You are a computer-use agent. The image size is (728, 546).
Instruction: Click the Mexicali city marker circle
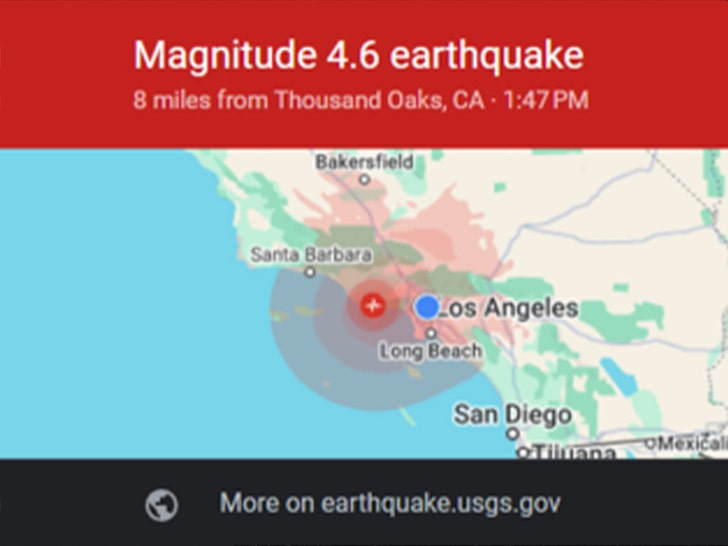(x=650, y=443)
